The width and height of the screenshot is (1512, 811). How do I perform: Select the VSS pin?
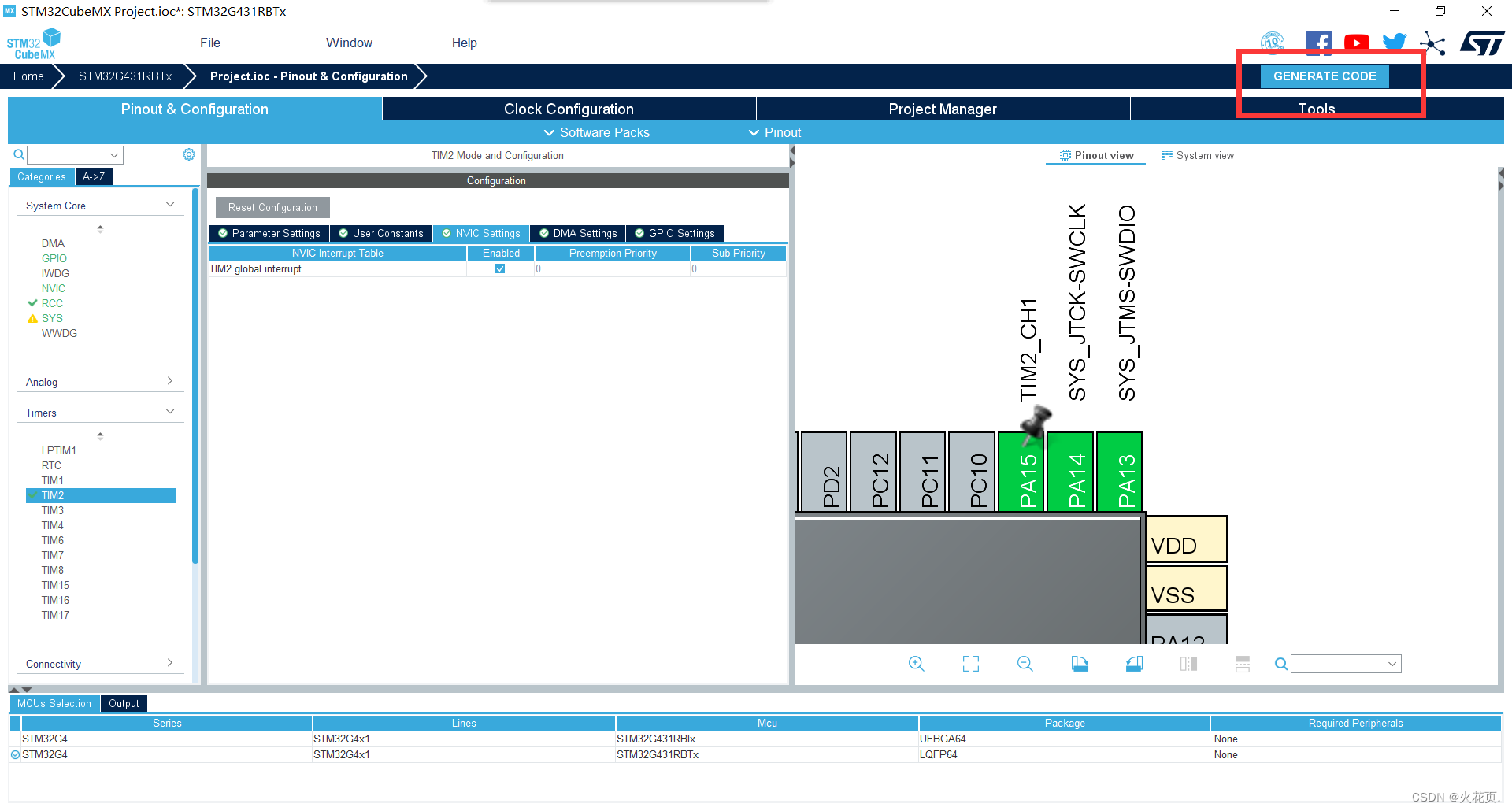[1186, 588]
